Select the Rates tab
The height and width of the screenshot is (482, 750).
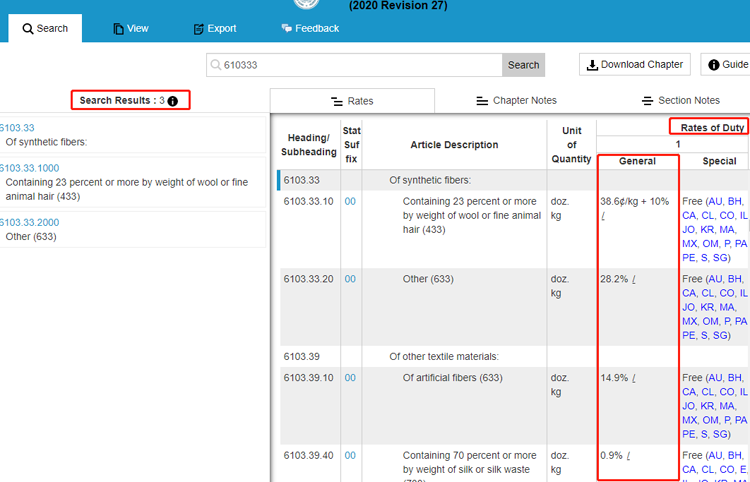click(x=352, y=101)
